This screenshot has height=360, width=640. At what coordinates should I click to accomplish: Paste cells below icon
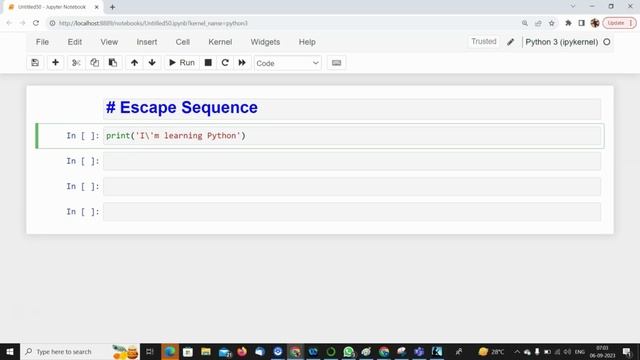point(113,63)
